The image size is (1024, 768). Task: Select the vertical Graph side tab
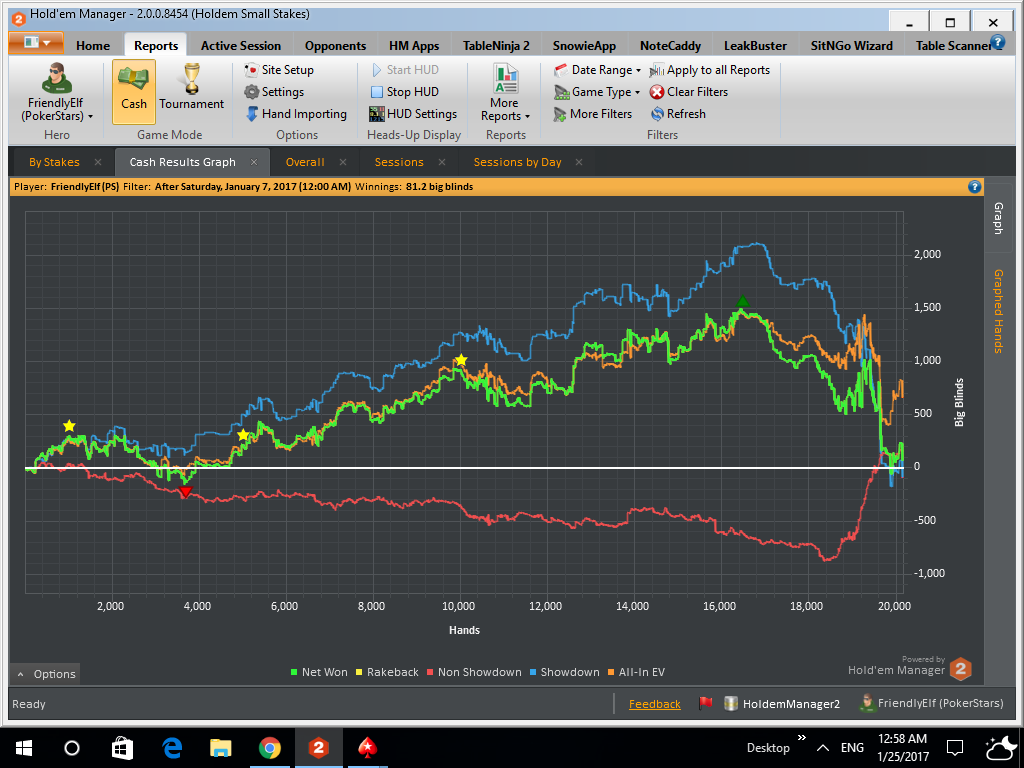pyautogui.click(x=999, y=218)
